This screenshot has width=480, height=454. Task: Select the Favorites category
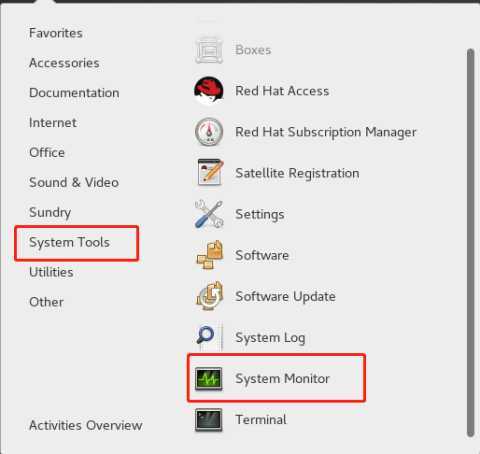(56, 33)
